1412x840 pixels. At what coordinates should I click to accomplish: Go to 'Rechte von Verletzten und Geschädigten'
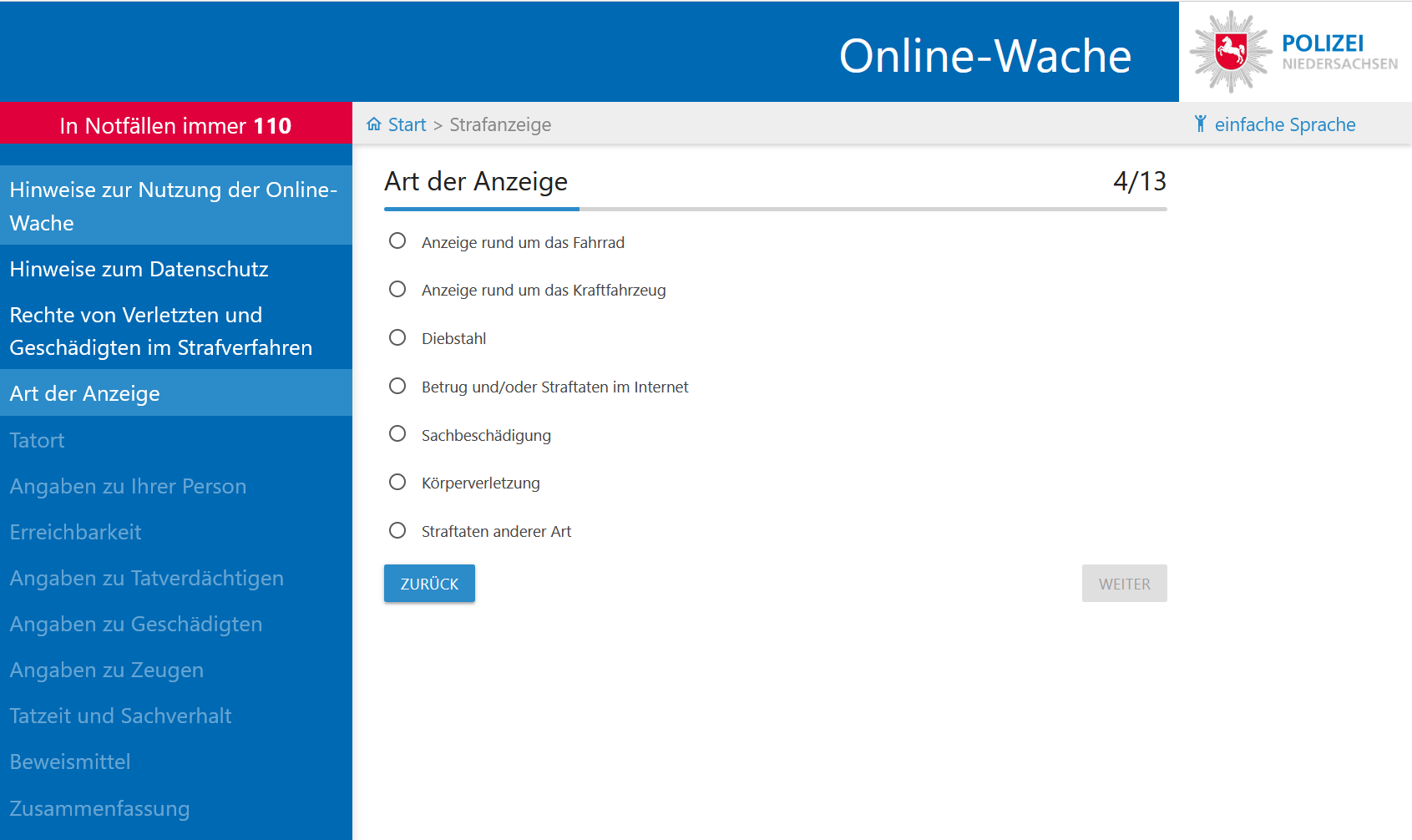[176, 331]
